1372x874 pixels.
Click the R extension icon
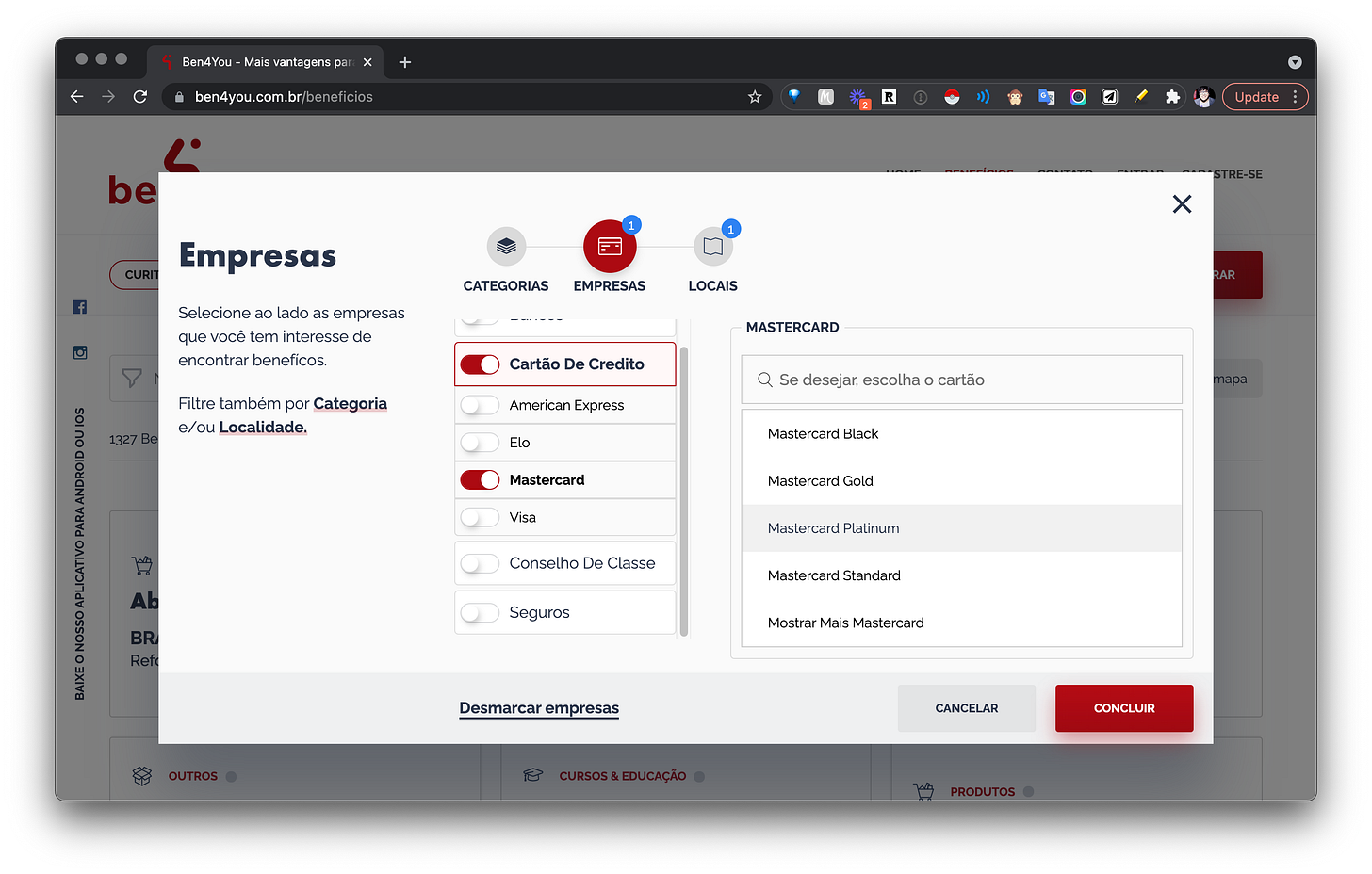coord(889,97)
